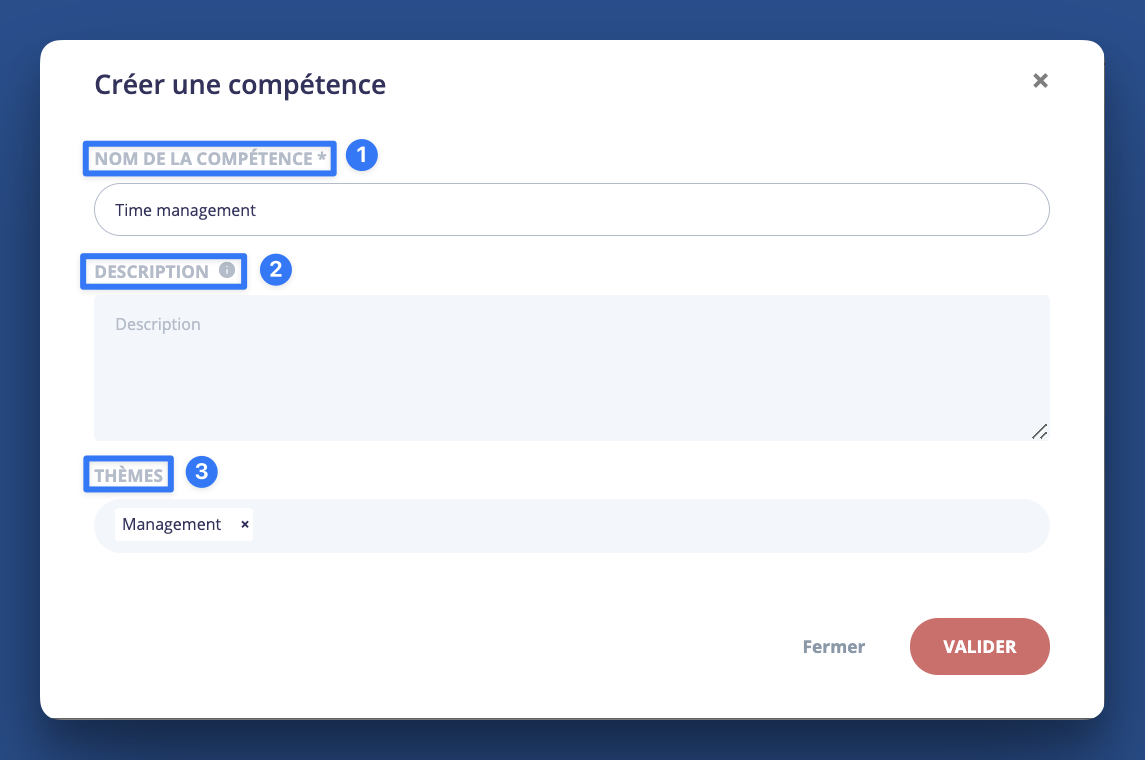Image resolution: width=1145 pixels, height=760 pixels.
Task: Click the Description placeholder text
Action: click(158, 324)
